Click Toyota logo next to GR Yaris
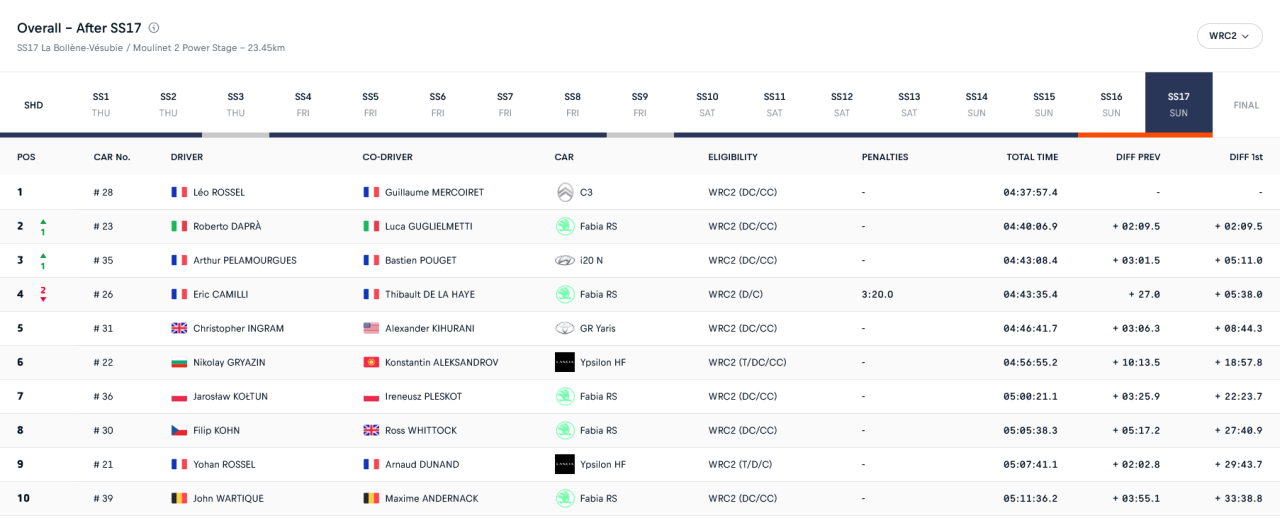The image size is (1280, 518). pos(565,328)
